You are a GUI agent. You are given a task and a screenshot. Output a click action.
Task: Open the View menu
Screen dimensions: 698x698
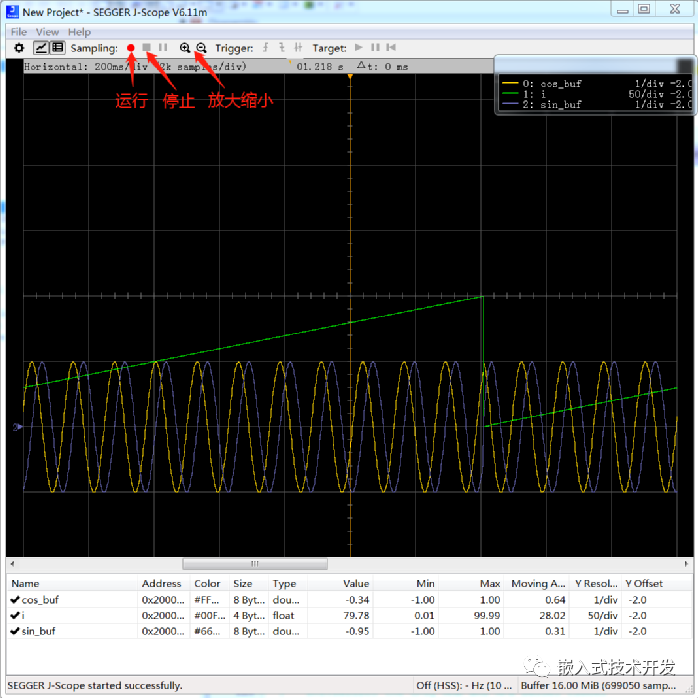coord(47,32)
